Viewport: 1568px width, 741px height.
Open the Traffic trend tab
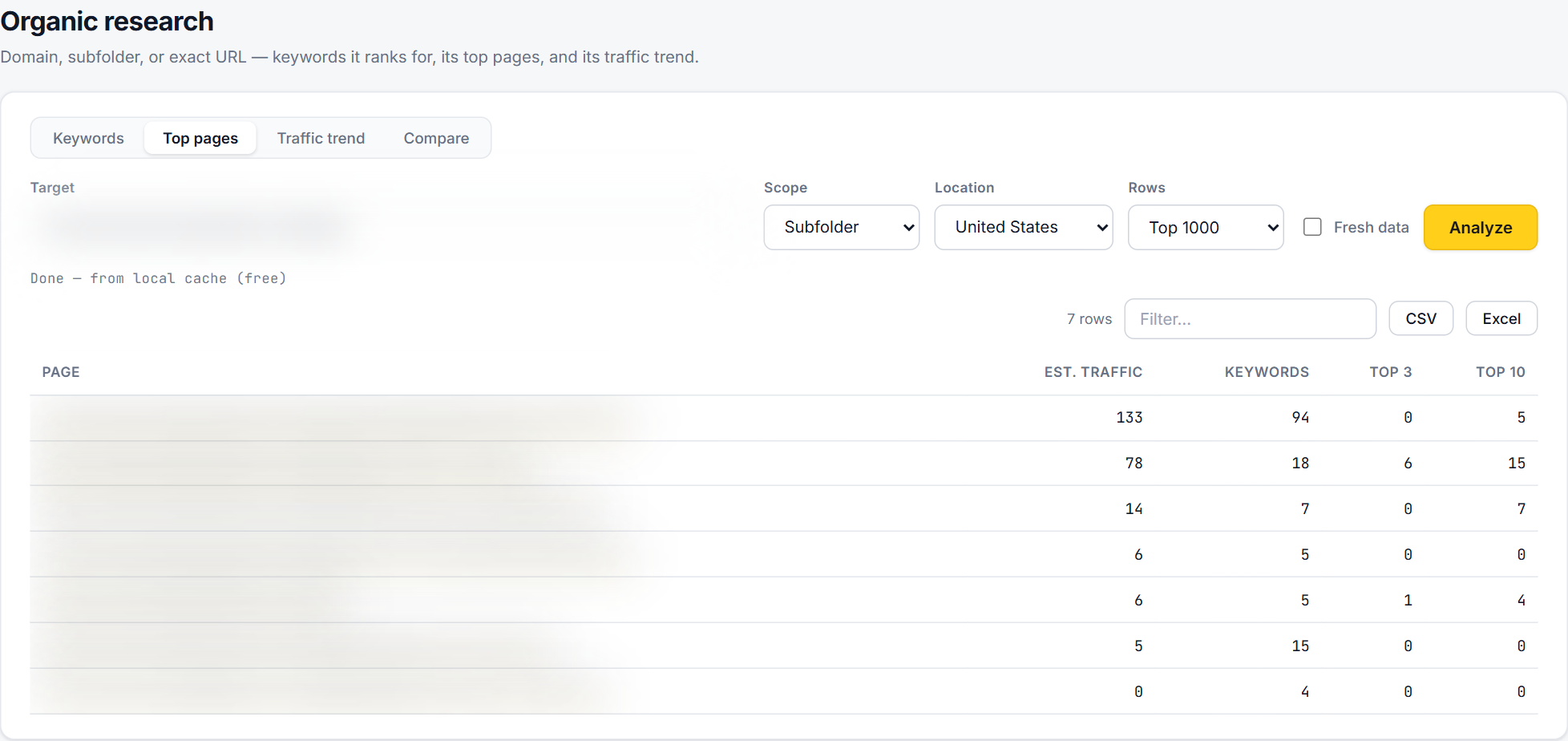[x=321, y=138]
